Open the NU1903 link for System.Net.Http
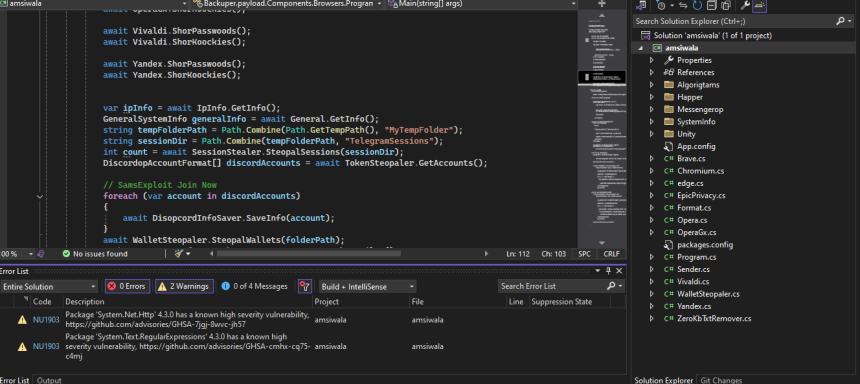860x384 pixels. (x=46, y=320)
